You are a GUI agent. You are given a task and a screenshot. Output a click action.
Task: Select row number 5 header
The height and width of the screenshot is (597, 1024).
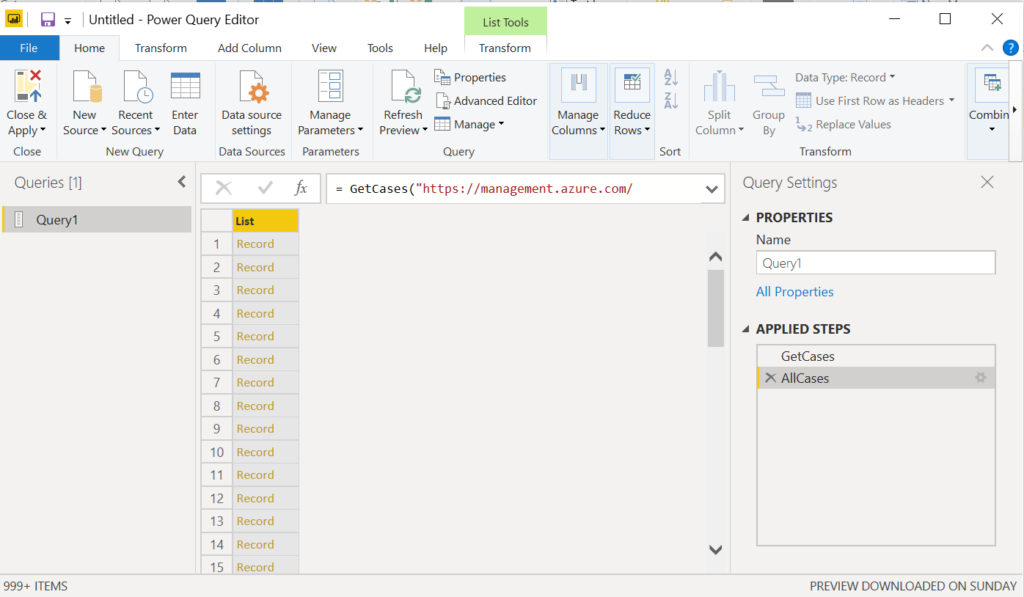pos(217,336)
